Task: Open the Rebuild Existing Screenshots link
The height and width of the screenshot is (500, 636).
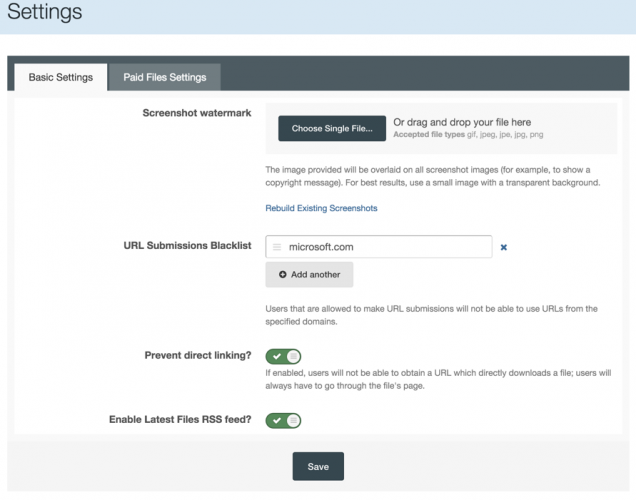Action: coord(321,208)
